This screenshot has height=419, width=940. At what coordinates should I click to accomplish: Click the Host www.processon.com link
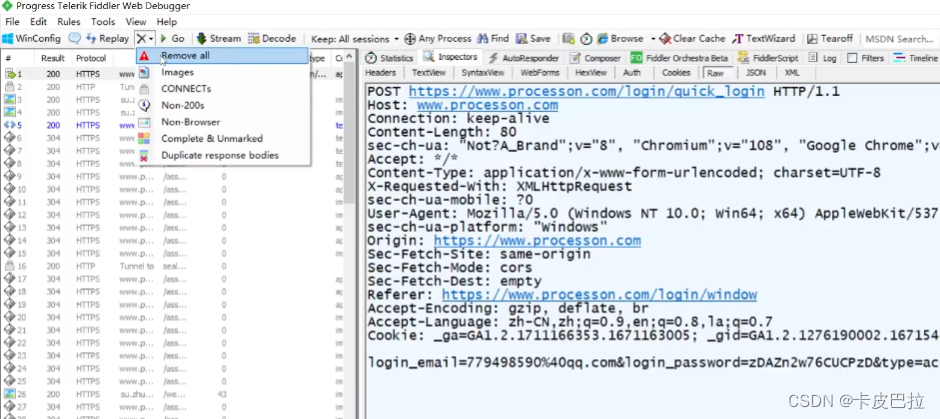(x=487, y=105)
